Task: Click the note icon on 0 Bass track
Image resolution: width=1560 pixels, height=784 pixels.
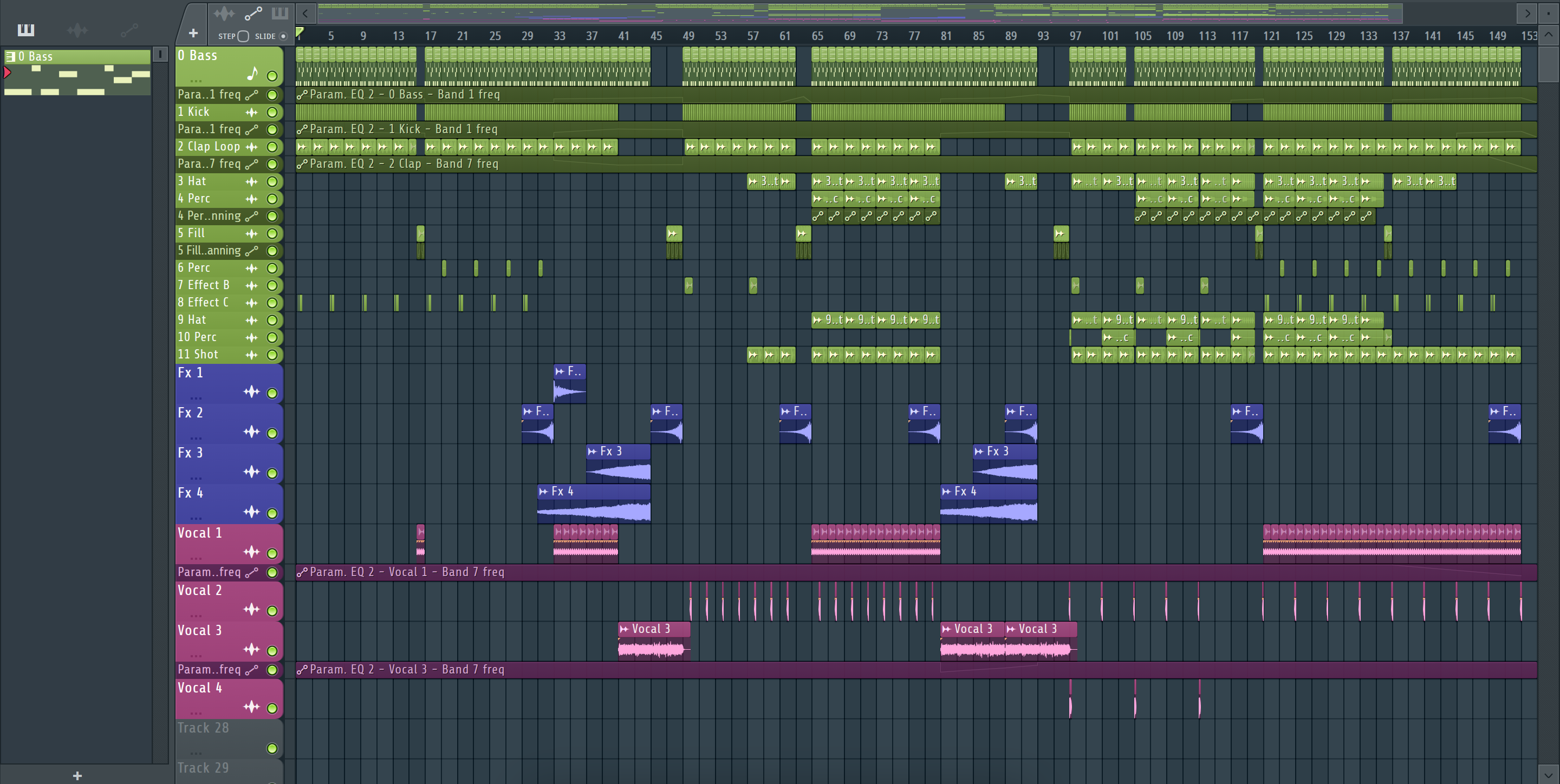Action: click(252, 74)
